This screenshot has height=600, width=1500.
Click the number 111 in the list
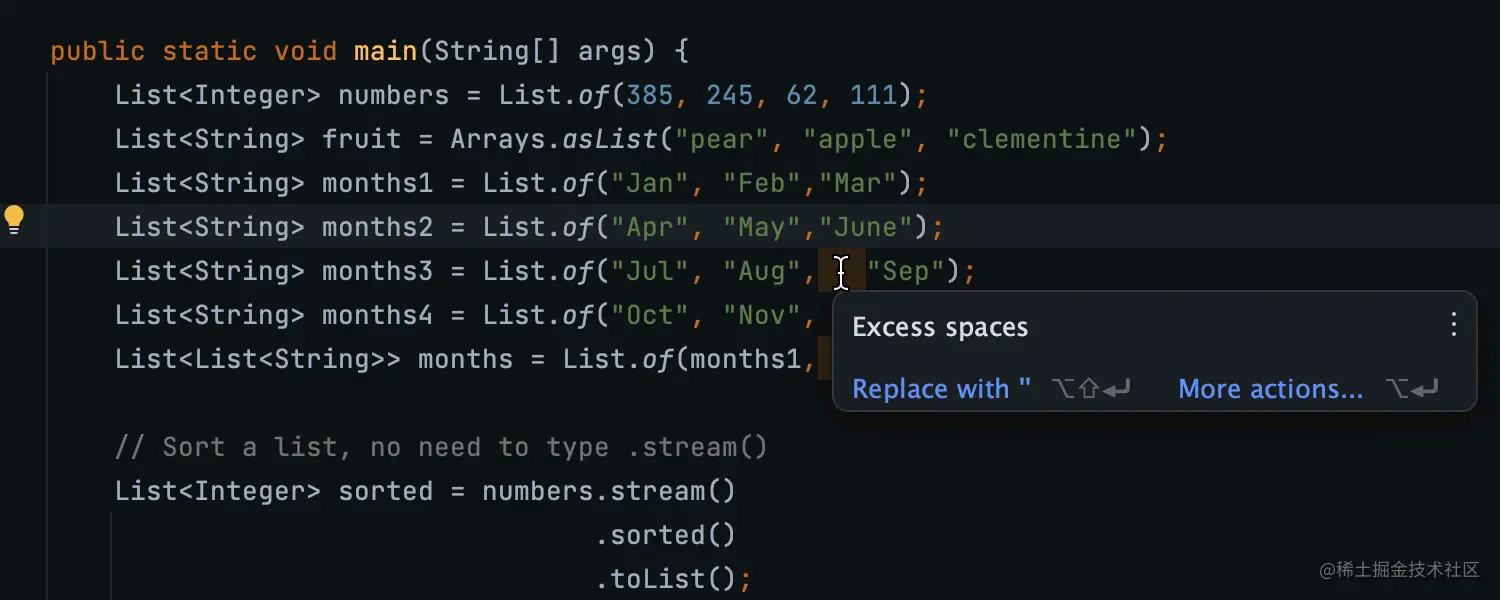[x=874, y=95]
